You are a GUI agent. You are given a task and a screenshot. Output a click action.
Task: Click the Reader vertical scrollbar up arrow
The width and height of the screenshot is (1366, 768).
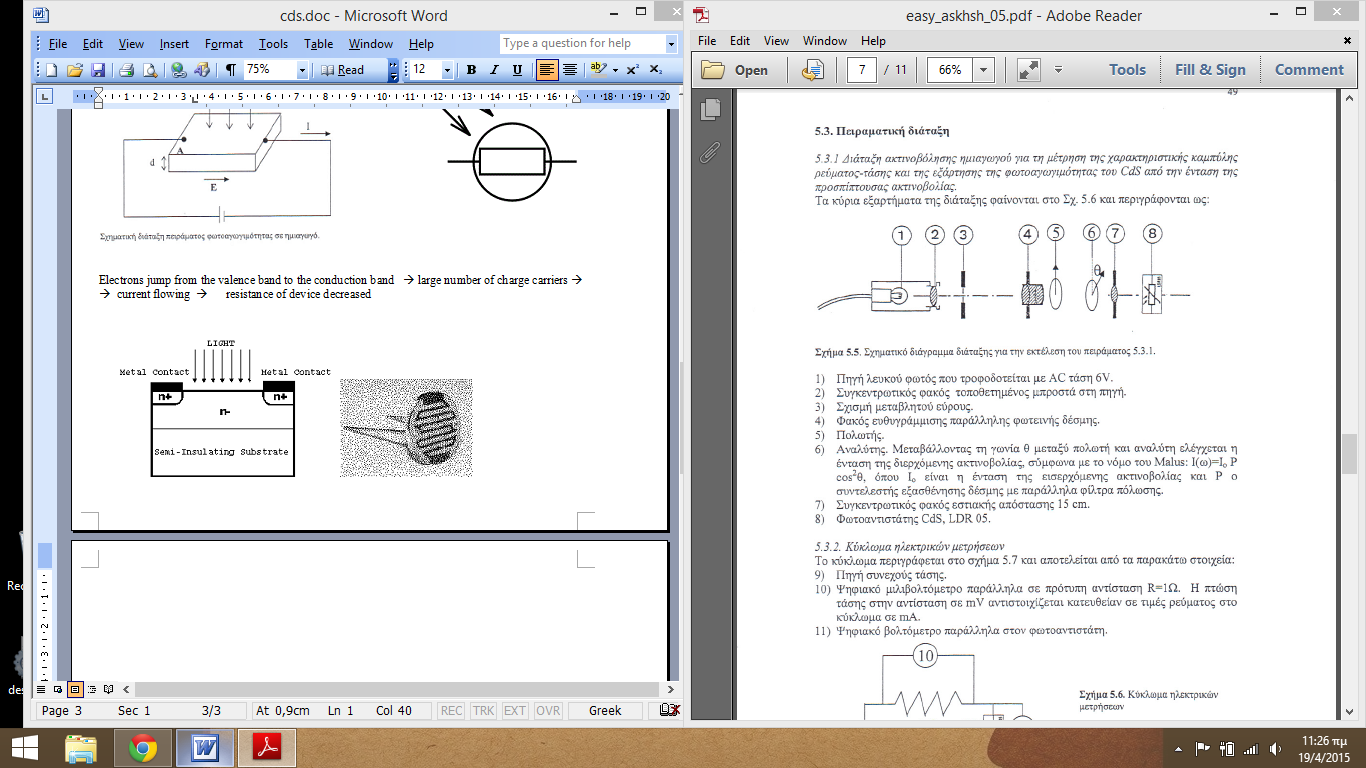(x=1350, y=97)
